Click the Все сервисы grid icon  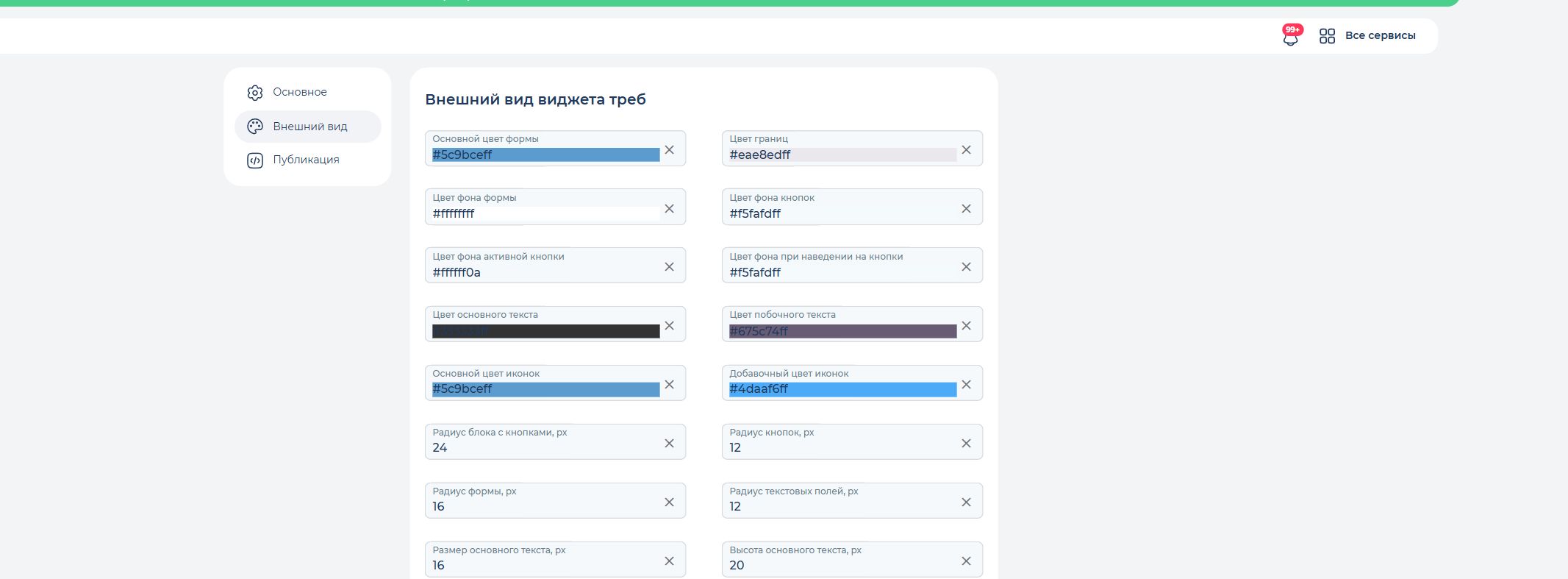click(x=1327, y=36)
